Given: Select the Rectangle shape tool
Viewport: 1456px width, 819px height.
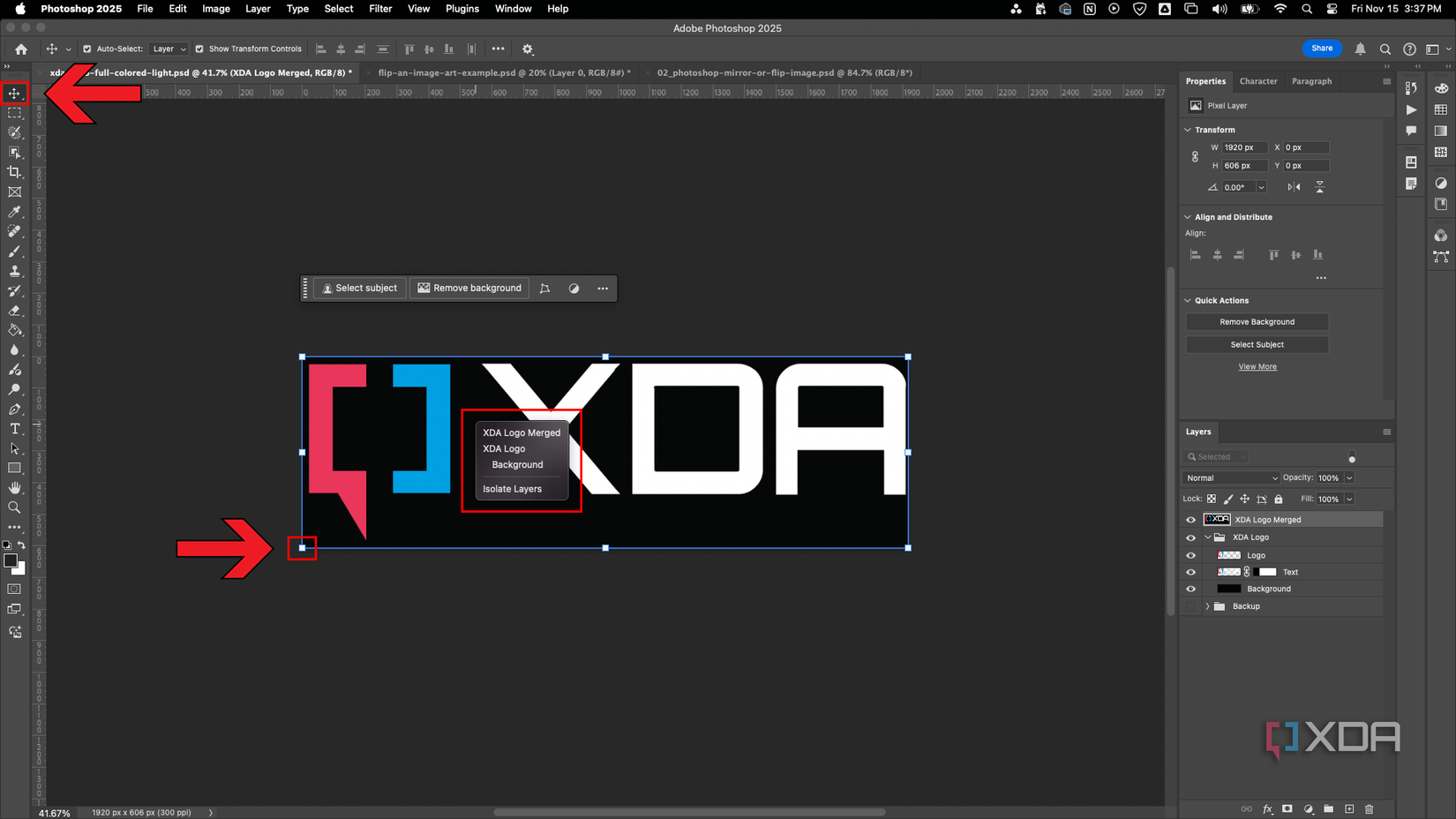Looking at the screenshot, I should (x=14, y=468).
